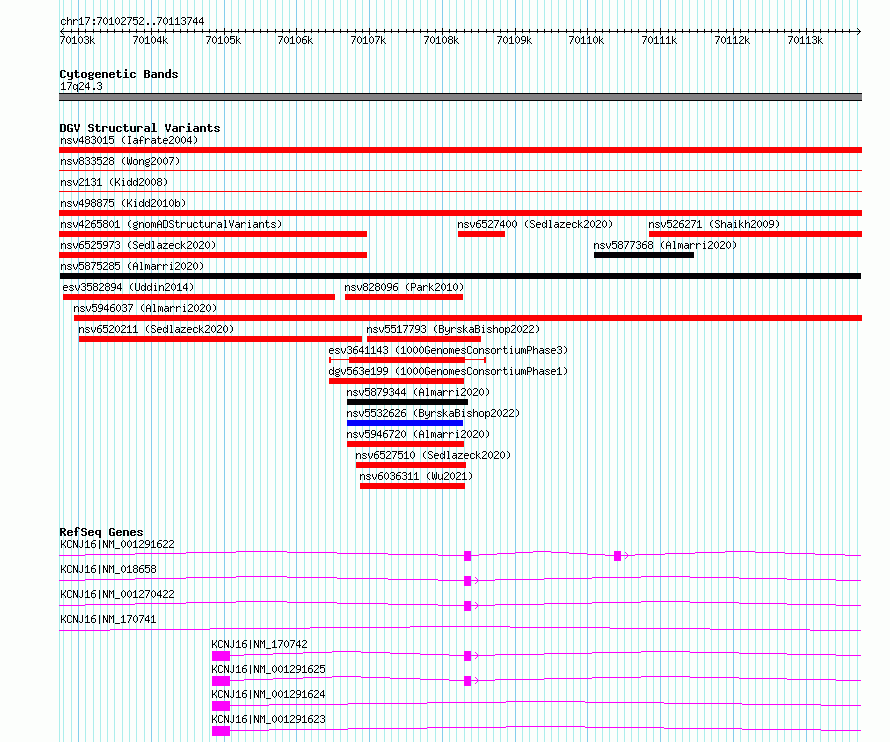Select nsv5946037 (Almarri2020) label
The height and width of the screenshot is (742, 890).
[145, 308]
